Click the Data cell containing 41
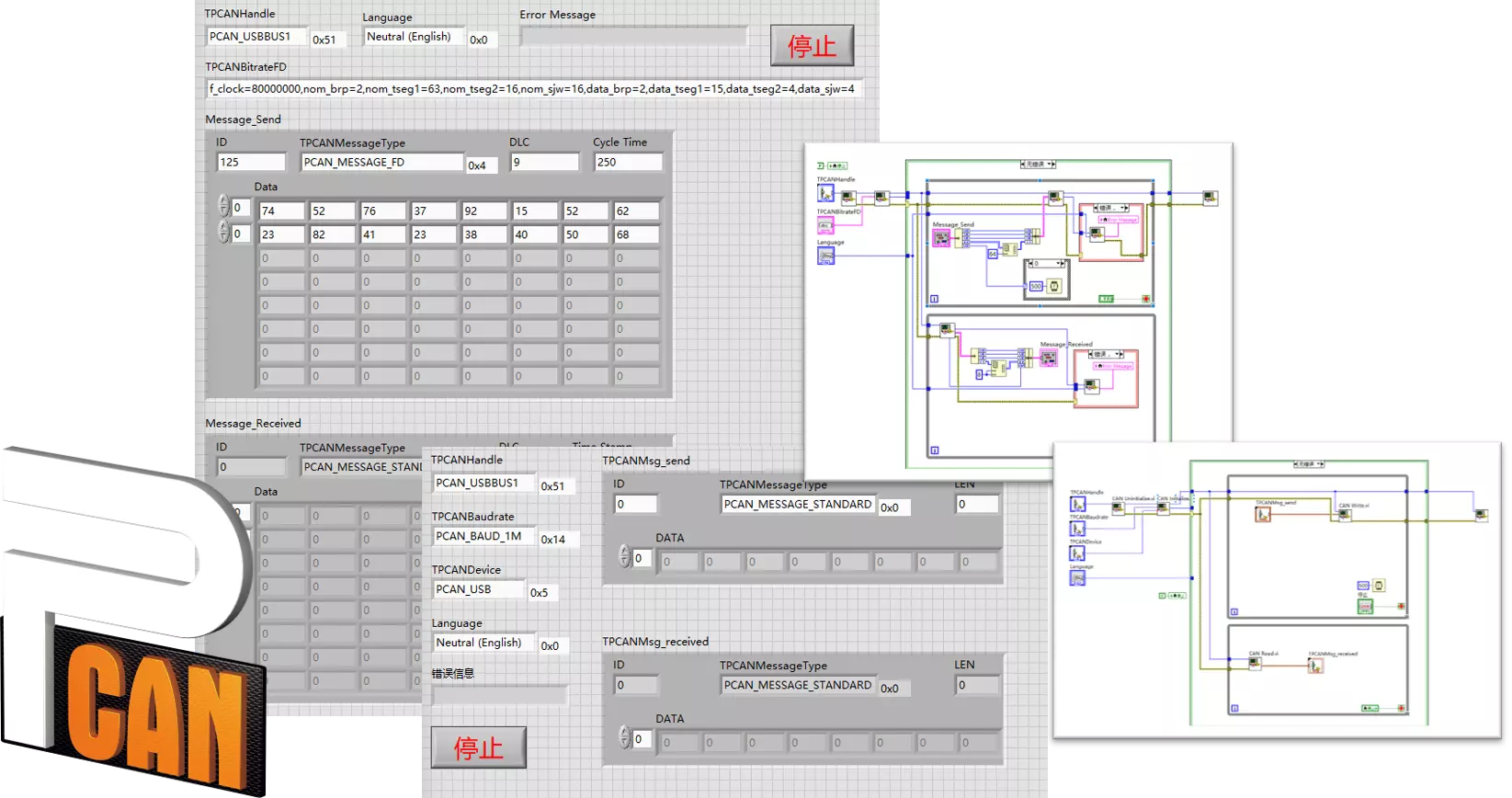The width and height of the screenshot is (1512, 798). (x=382, y=235)
